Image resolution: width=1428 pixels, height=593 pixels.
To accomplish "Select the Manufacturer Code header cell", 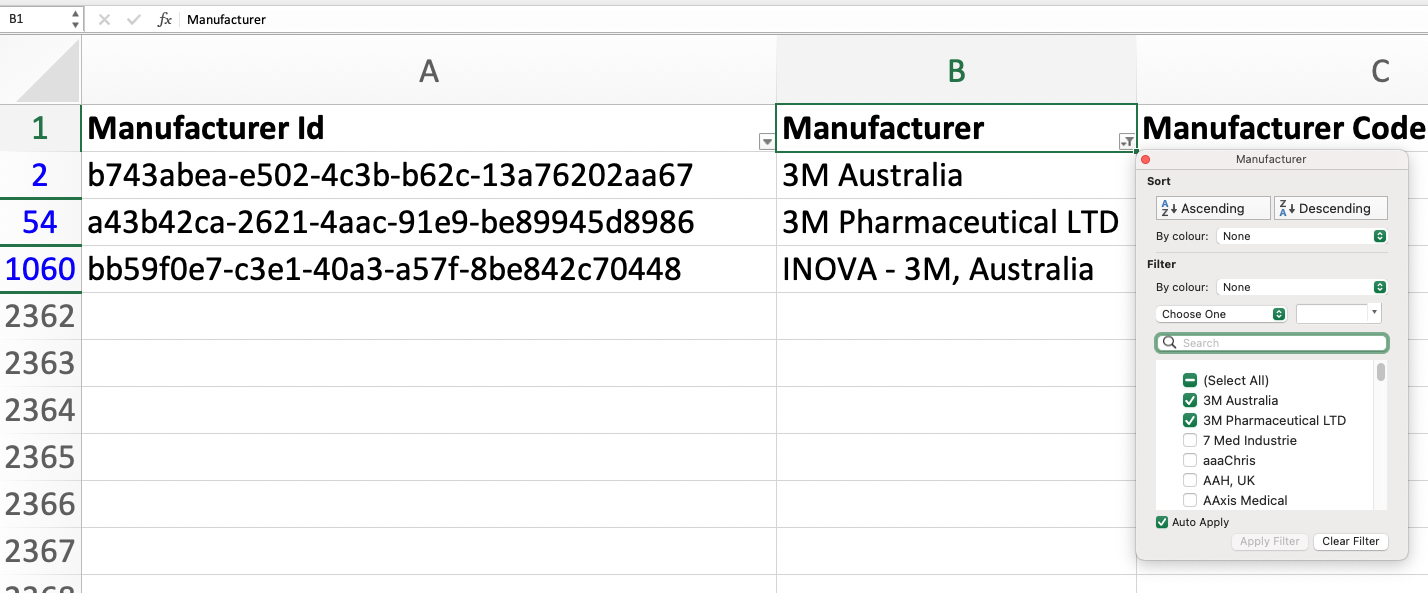I will 1282,128.
